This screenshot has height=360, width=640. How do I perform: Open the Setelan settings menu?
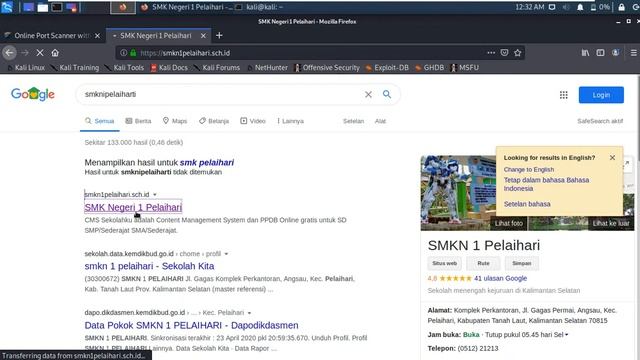[x=353, y=121]
